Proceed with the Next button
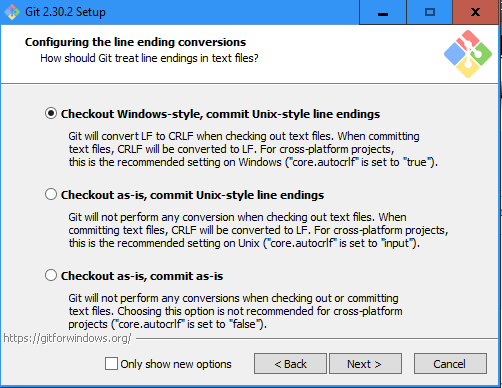Viewport: 502px width, 388px height. click(365, 364)
